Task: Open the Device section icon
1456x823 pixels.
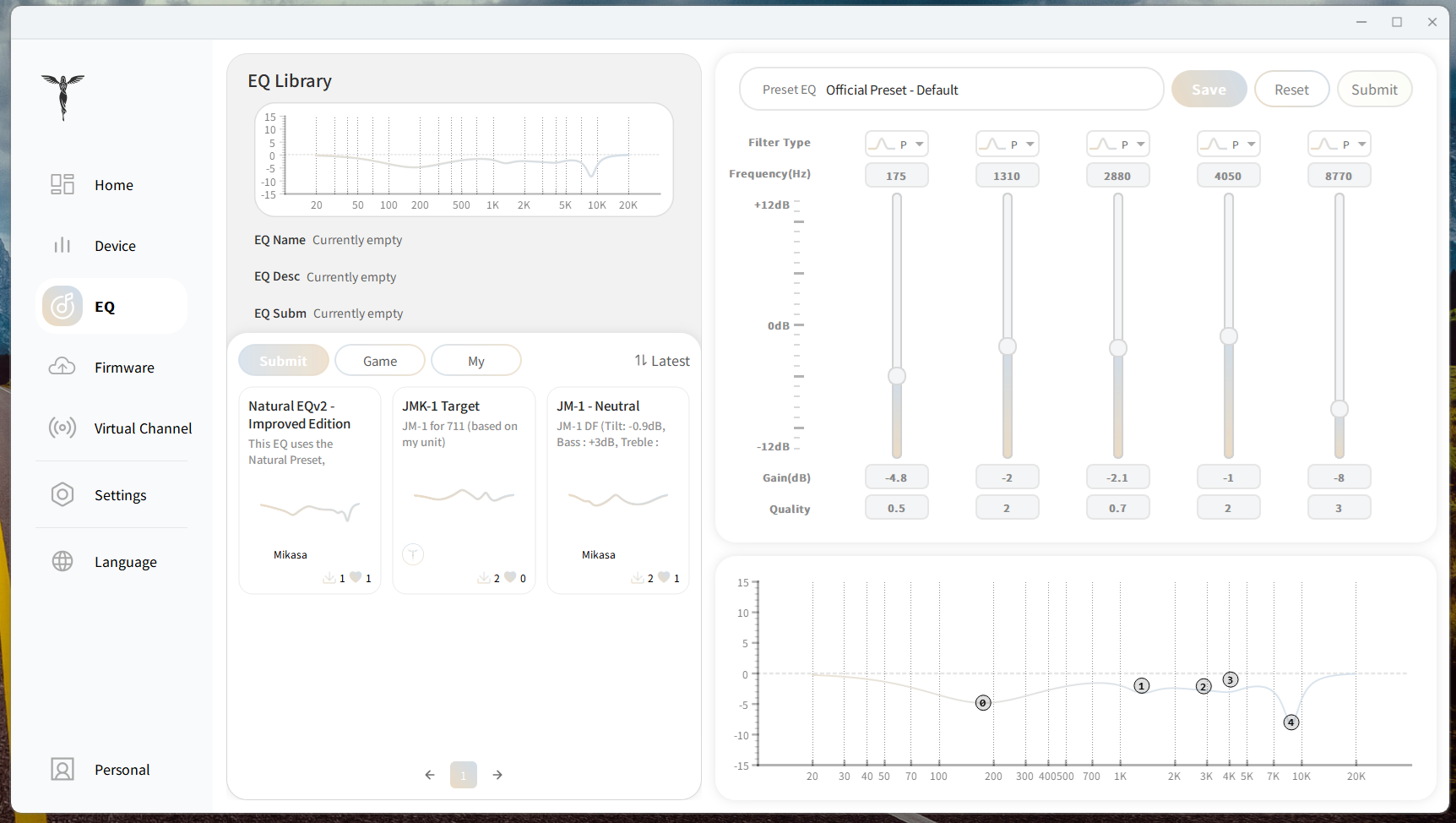Action: click(x=62, y=245)
